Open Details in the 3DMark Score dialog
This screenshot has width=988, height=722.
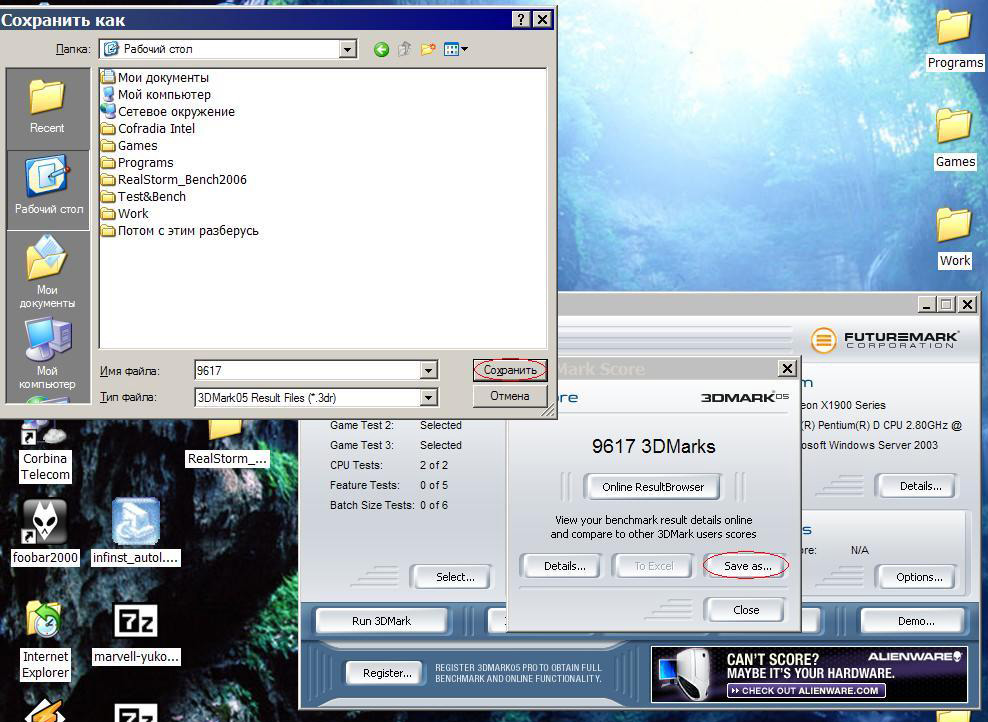(565, 566)
